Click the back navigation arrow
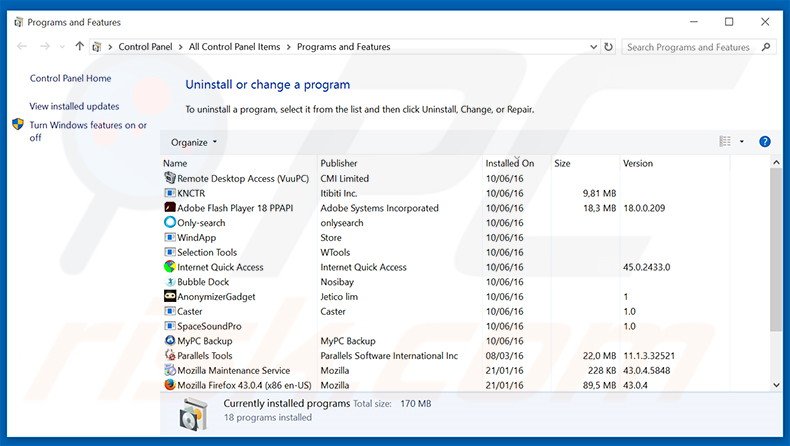 pos(22,46)
